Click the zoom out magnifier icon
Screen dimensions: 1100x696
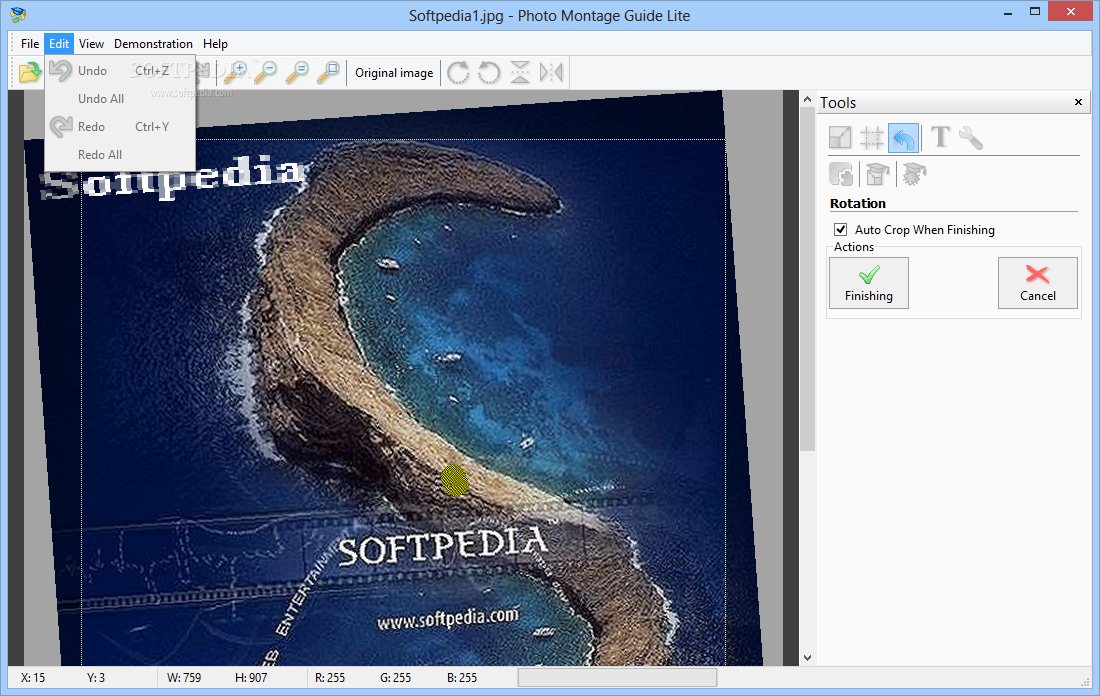tap(265, 72)
